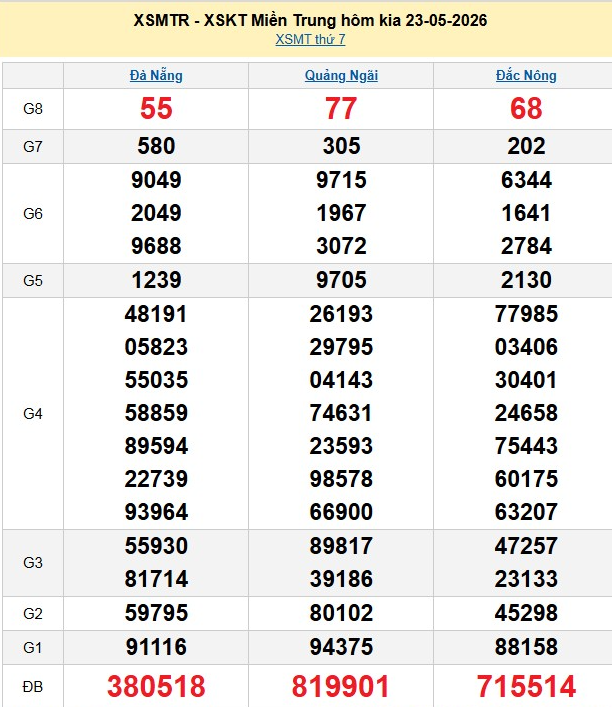
Task: Click the G1 number 88158
Action: click(526, 647)
